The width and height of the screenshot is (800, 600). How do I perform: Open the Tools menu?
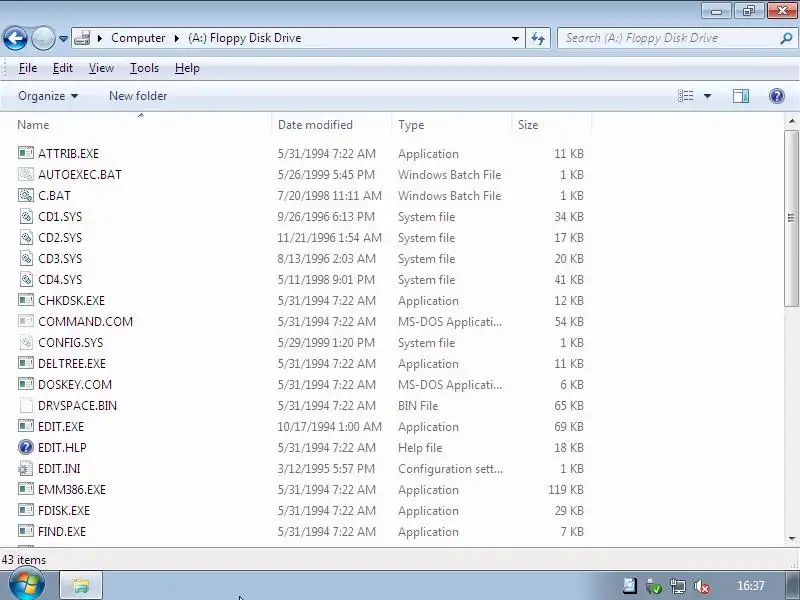144,68
